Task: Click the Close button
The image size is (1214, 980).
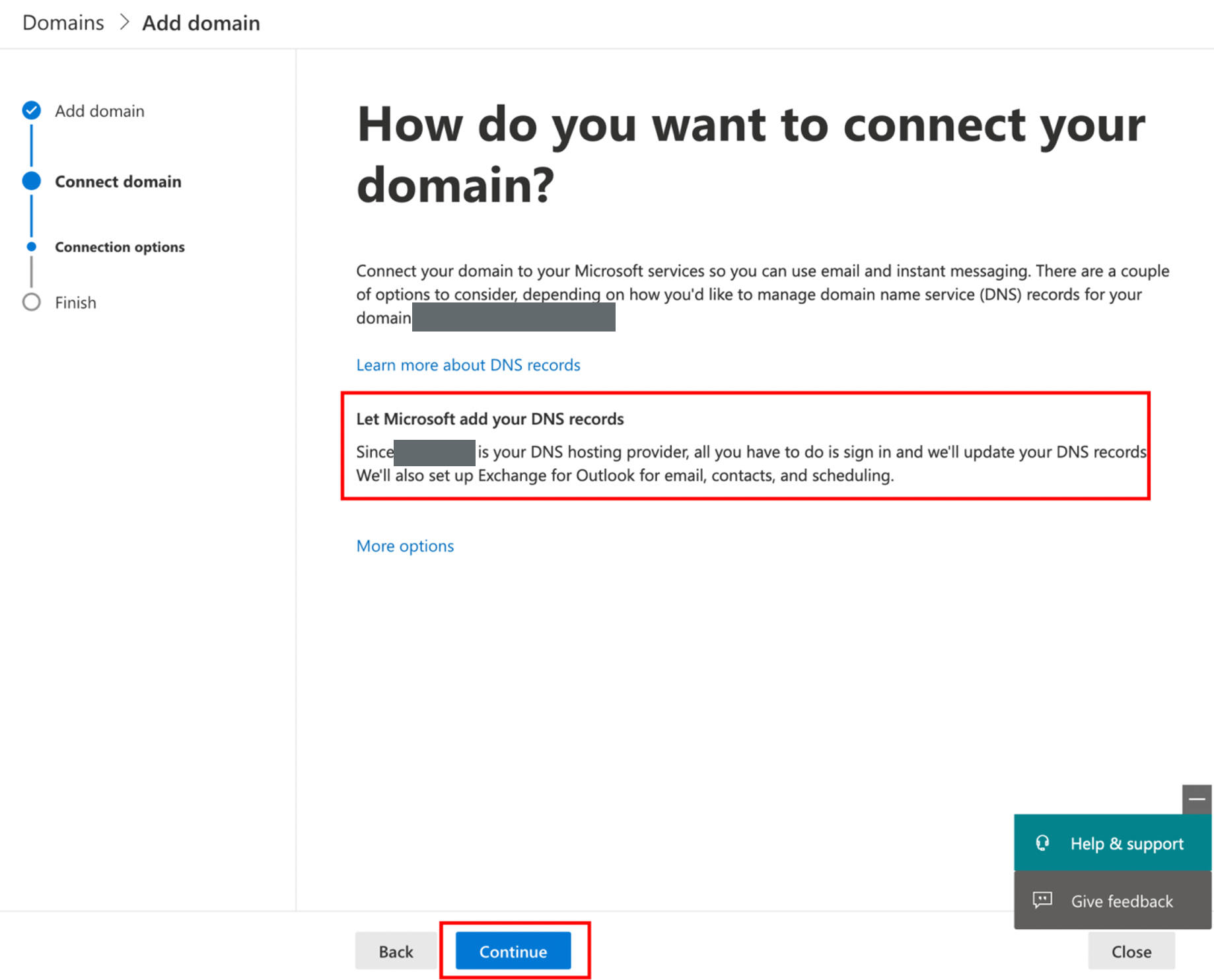Action: point(1131,951)
